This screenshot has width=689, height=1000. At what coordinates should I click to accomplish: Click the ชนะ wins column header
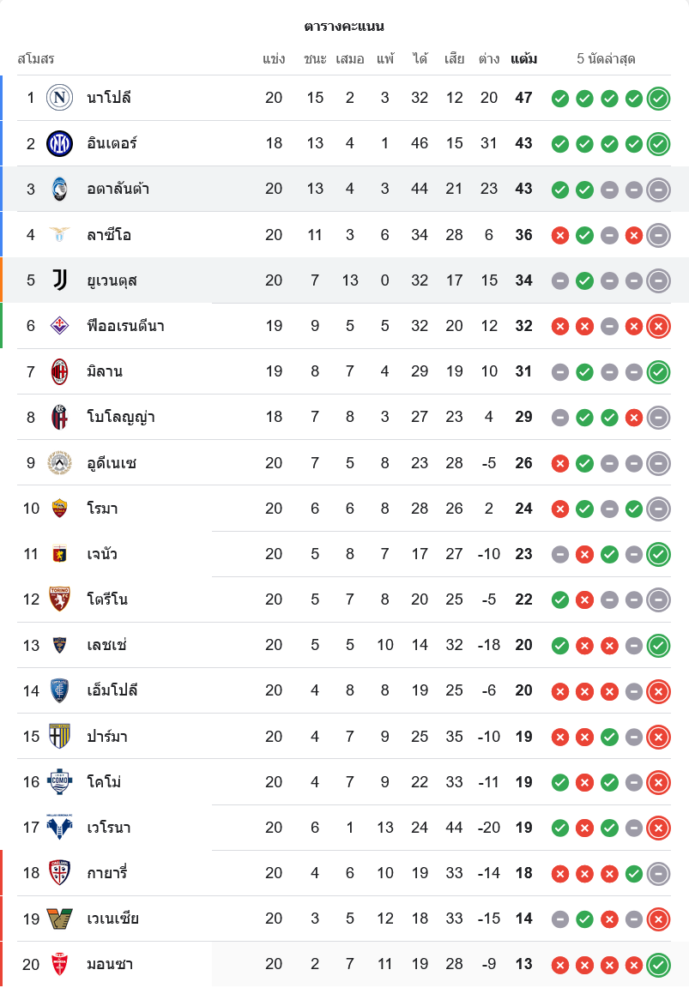pos(315,59)
